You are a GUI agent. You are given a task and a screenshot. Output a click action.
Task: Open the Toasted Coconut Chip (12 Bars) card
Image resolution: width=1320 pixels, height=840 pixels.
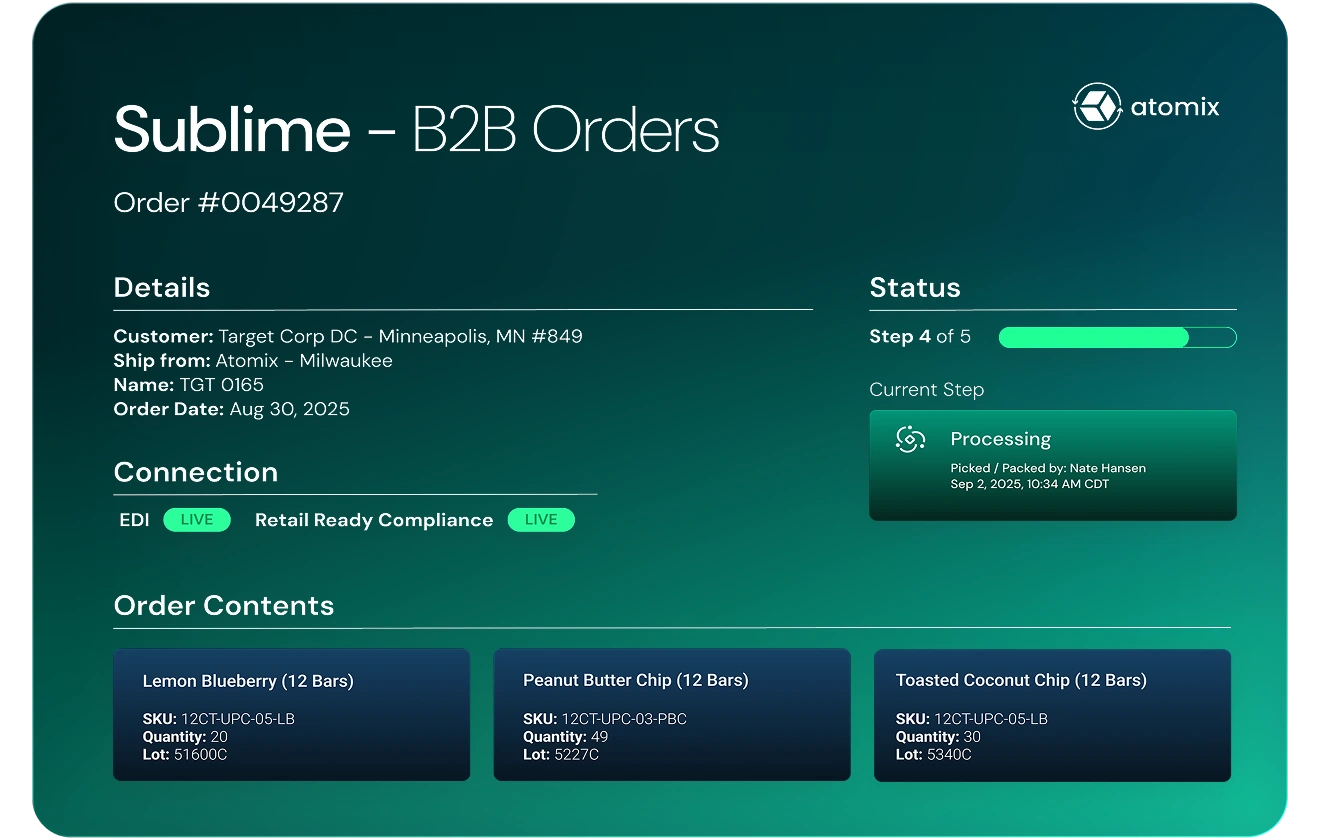tap(1052, 714)
